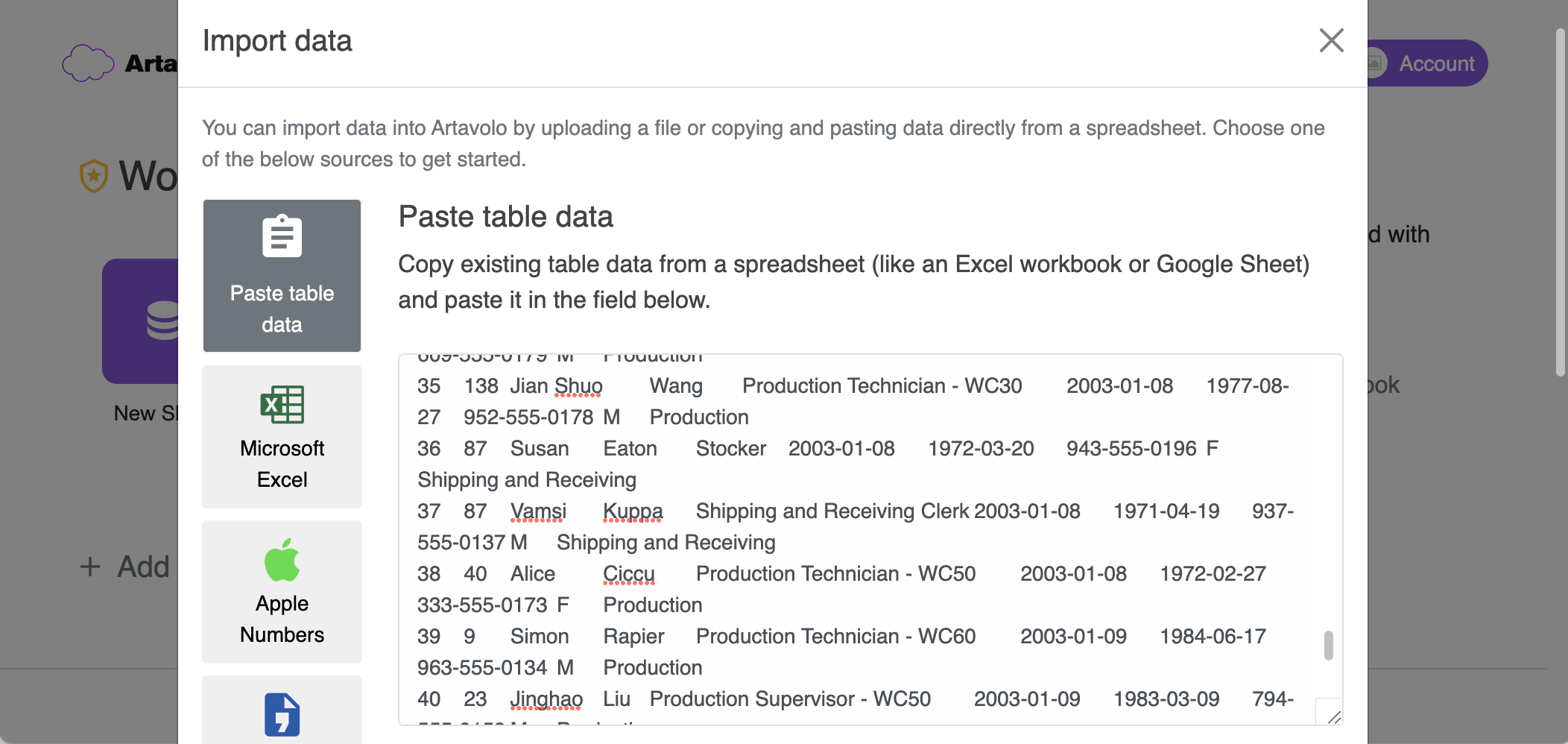Click the word 'Stocker' in row 36
Screen dimensions: 1568x744
pyautogui.click(x=731, y=449)
